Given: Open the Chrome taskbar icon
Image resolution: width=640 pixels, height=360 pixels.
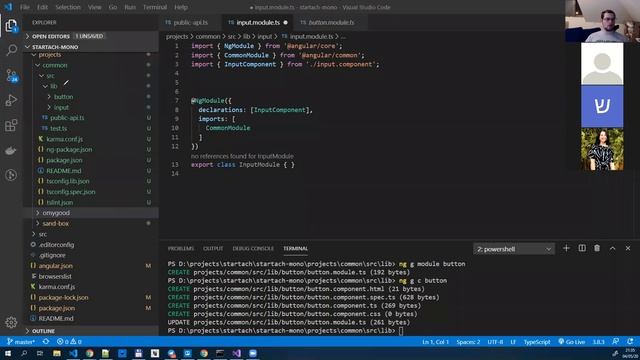Looking at the screenshot, I should click(x=89, y=353).
